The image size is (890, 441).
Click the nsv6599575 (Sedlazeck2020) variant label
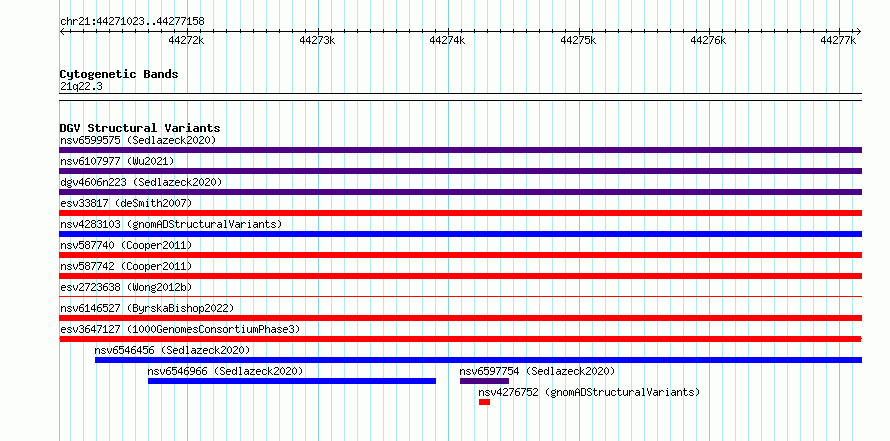coord(138,140)
